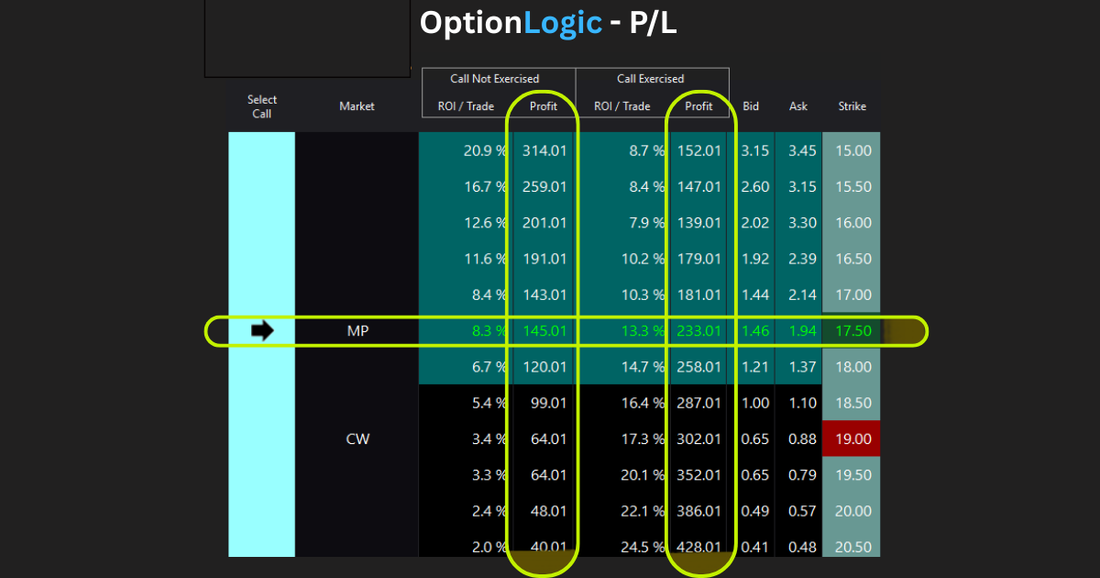Select the MP market row label

coord(358,331)
